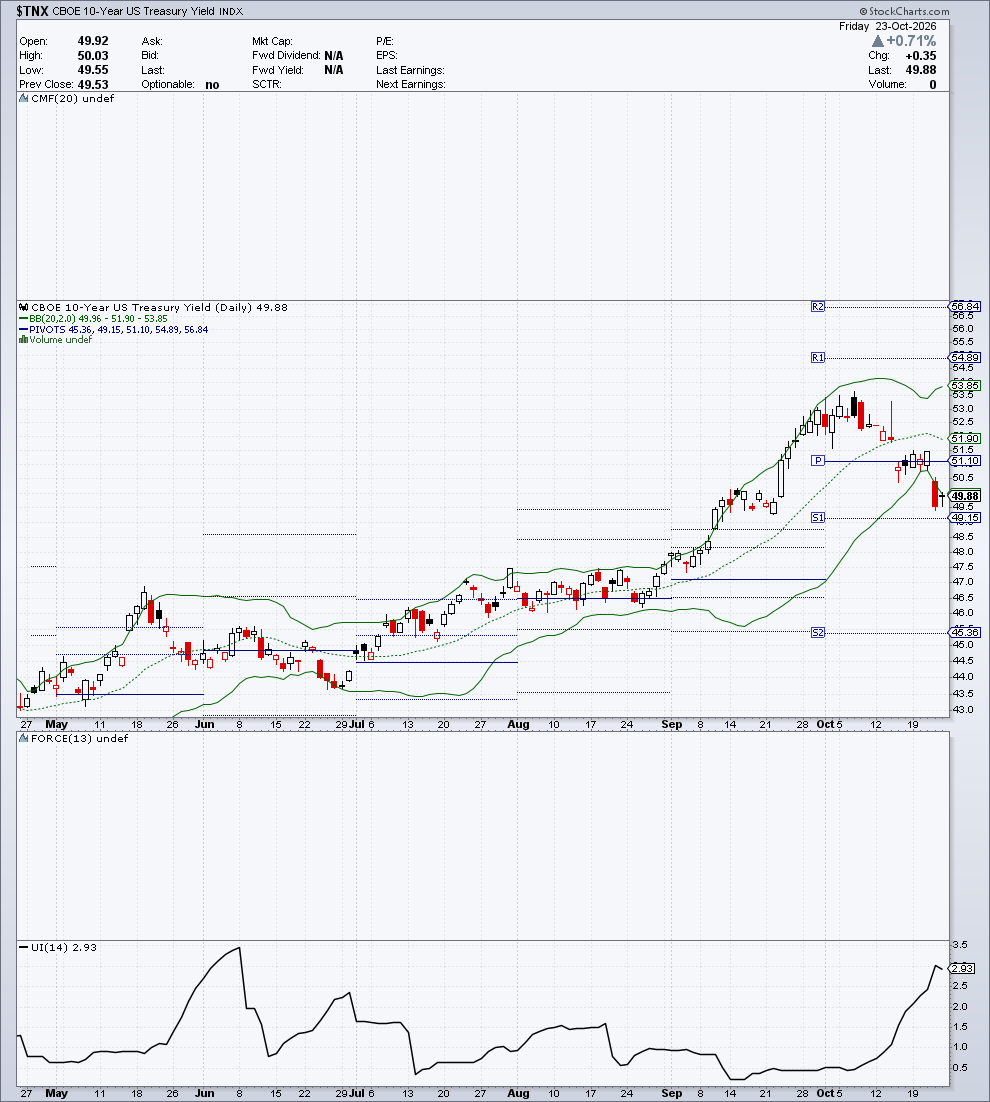This screenshot has height=1102, width=990.
Task: Click the Friday 23-Oct-2026 date
Action: tap(887, 26)
